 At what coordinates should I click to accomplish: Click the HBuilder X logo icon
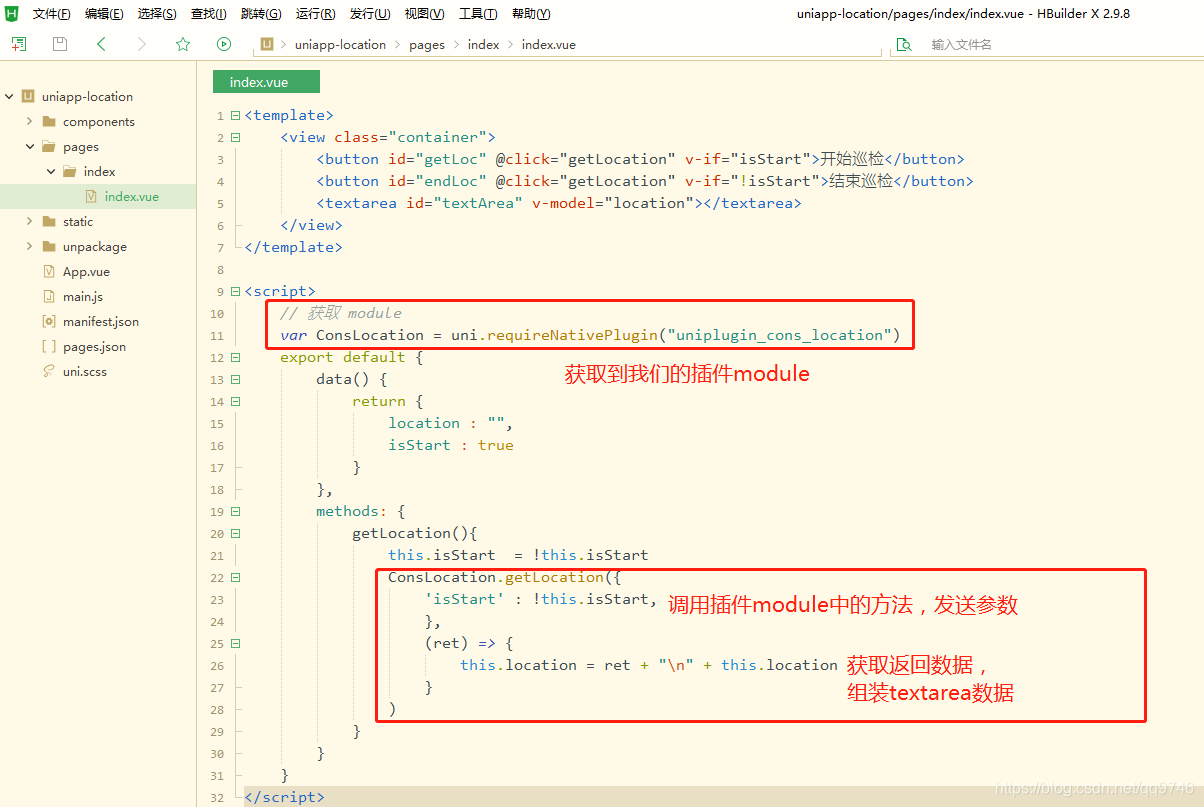pos(12,13)
